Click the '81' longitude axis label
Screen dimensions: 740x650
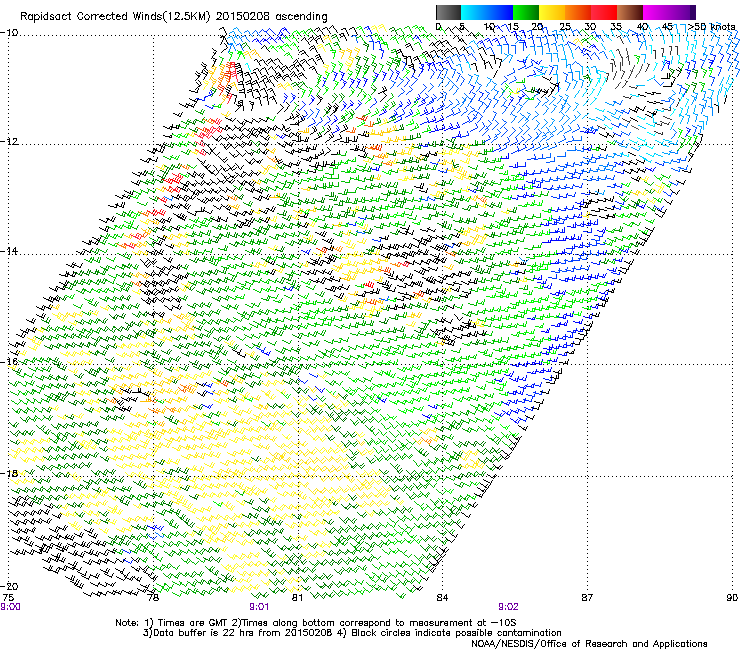(x=297, y=598)
